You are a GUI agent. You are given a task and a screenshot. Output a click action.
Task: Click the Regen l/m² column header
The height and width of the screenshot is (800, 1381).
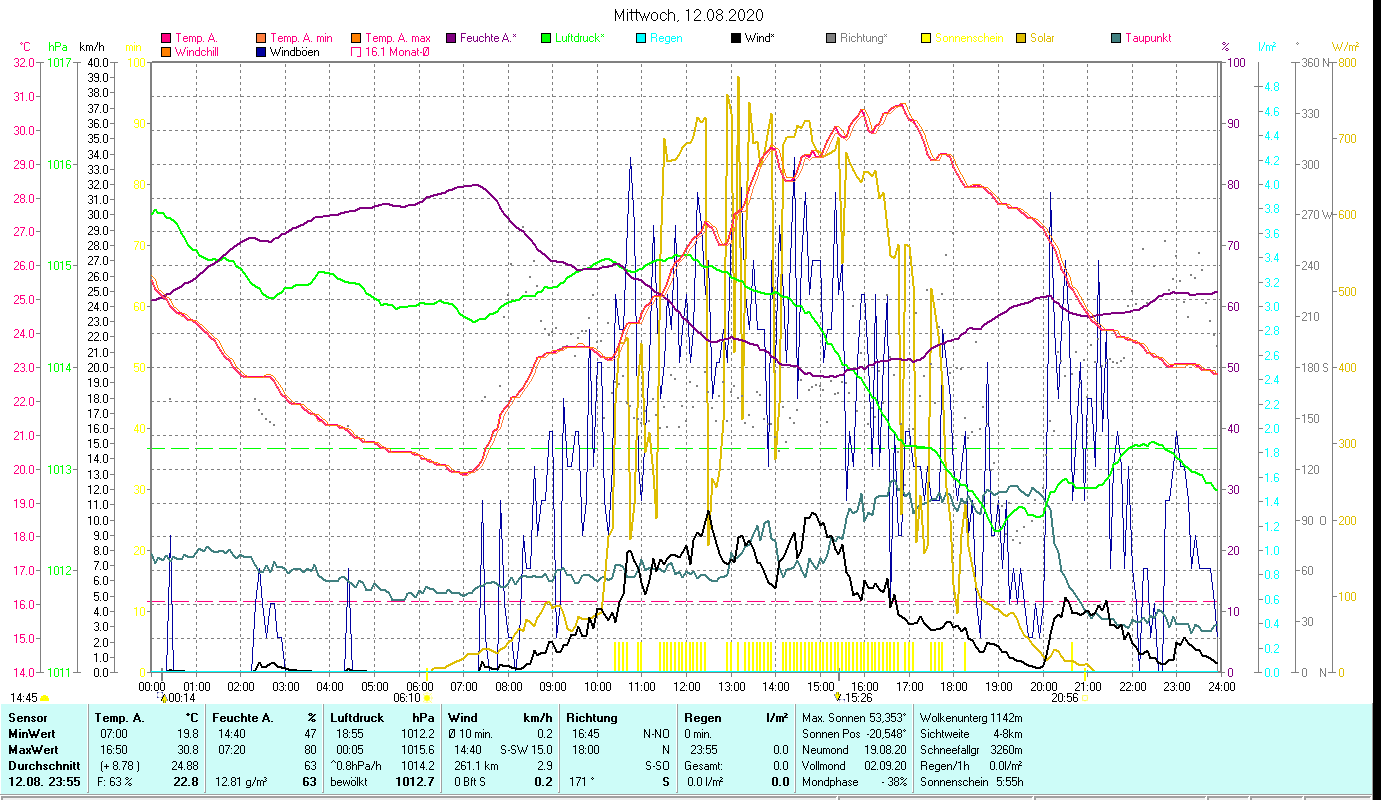[x=736, y=717]
